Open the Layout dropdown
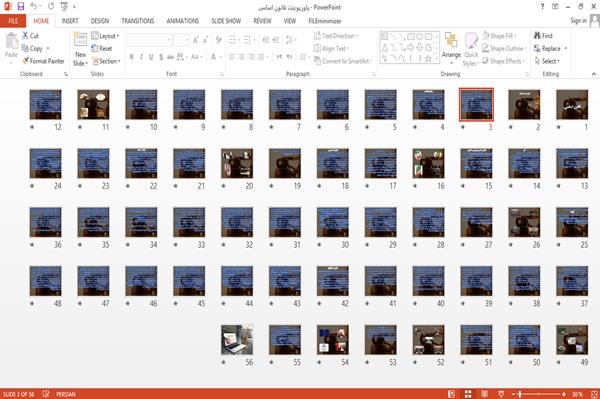 105,36
